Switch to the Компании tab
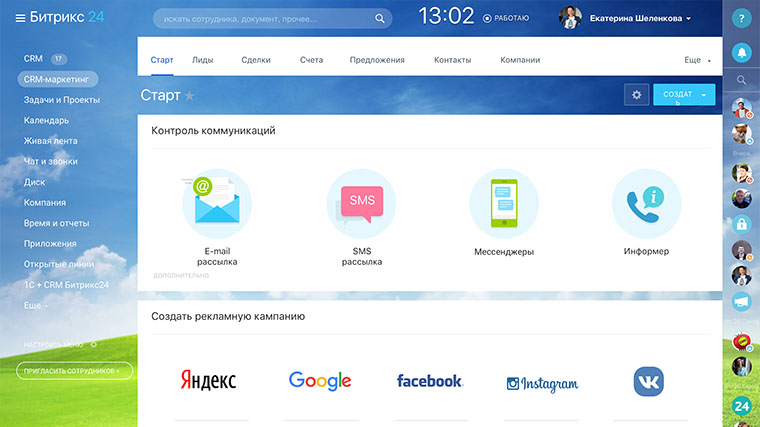The height and width of the screenshot is (427, 760). [520, 60]
